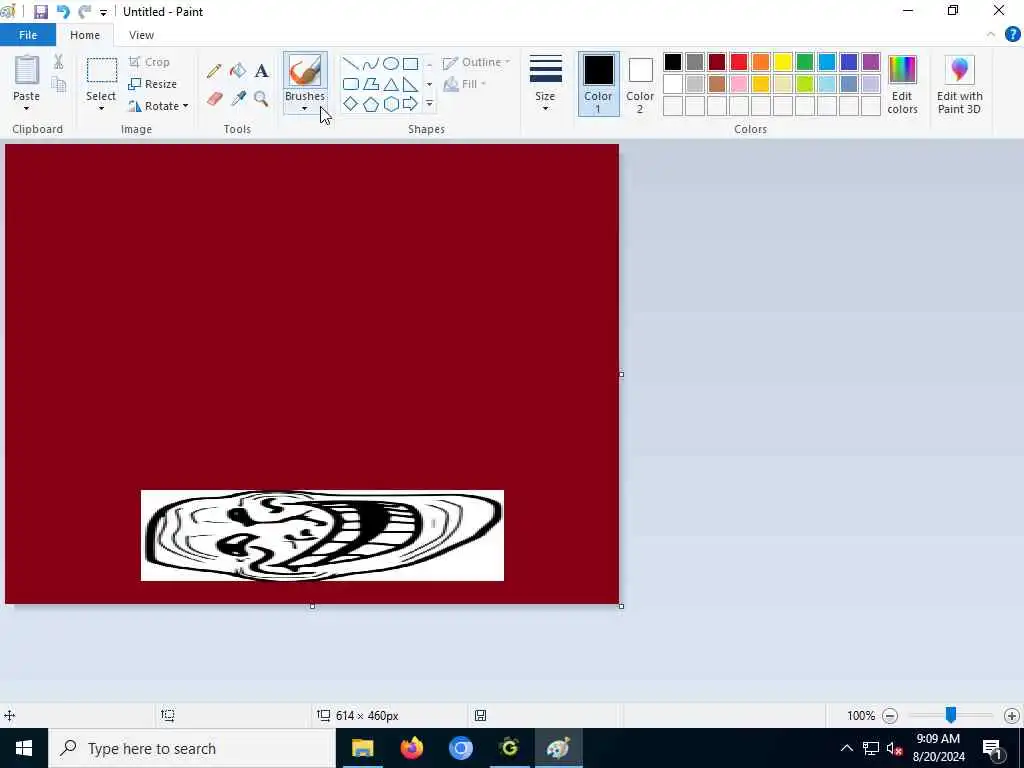Redo action in the quick access toolbar

coord(84,12)
